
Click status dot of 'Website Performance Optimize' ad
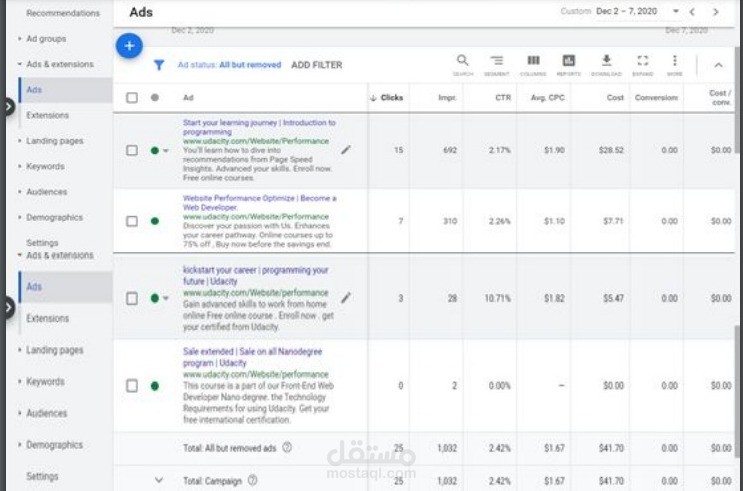click(x=154, y=221)
